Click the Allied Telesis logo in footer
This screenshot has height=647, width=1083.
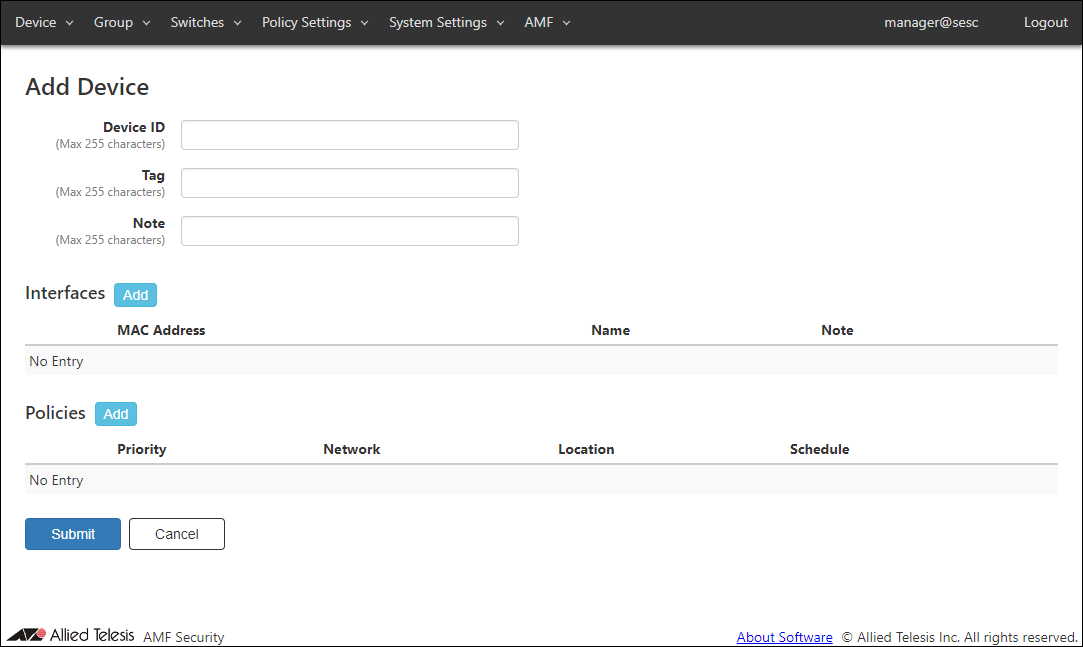tap(70, 635)
